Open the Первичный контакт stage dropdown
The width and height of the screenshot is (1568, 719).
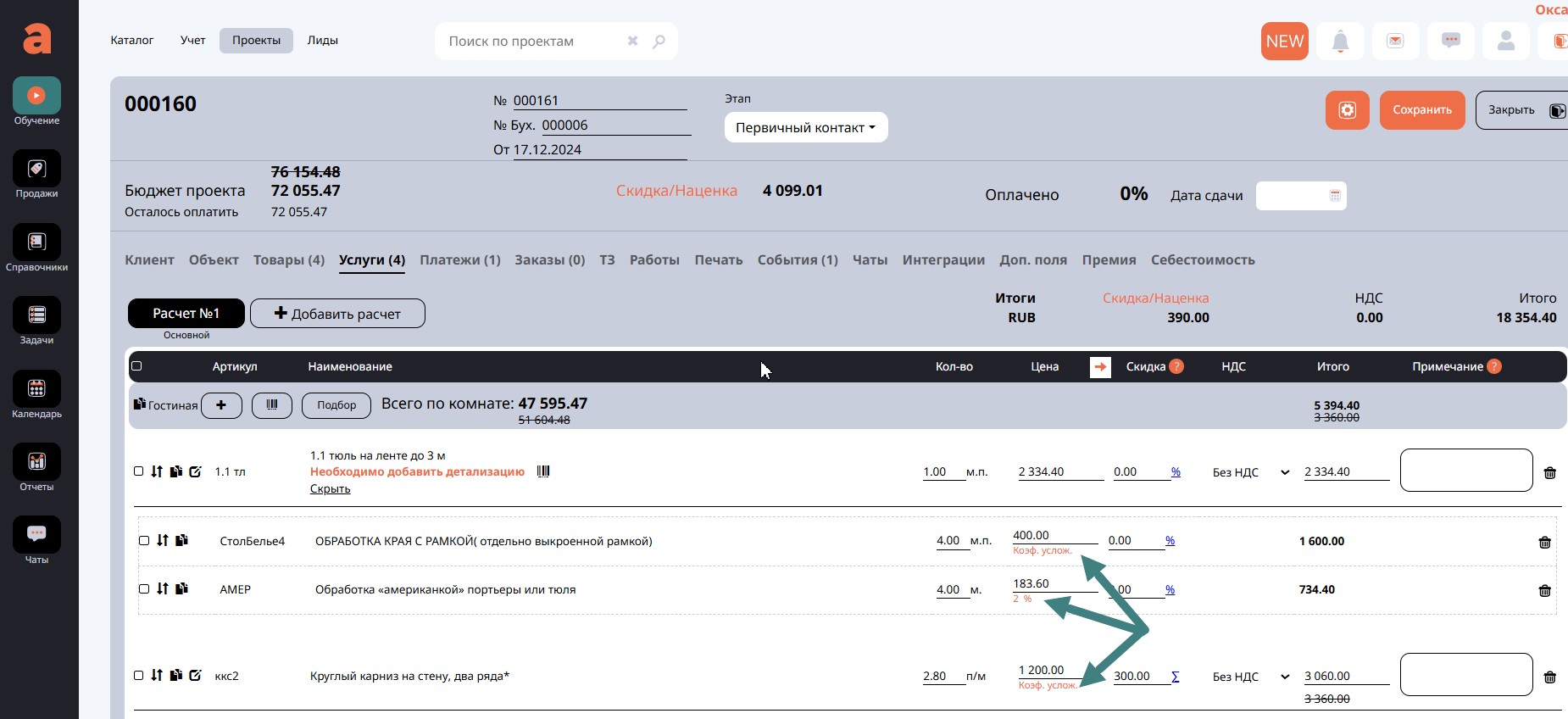pyautogui.click(x=805, y=128)
